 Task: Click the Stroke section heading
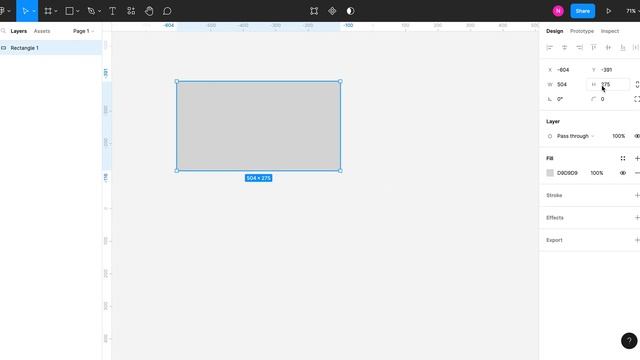pos(554,195)
